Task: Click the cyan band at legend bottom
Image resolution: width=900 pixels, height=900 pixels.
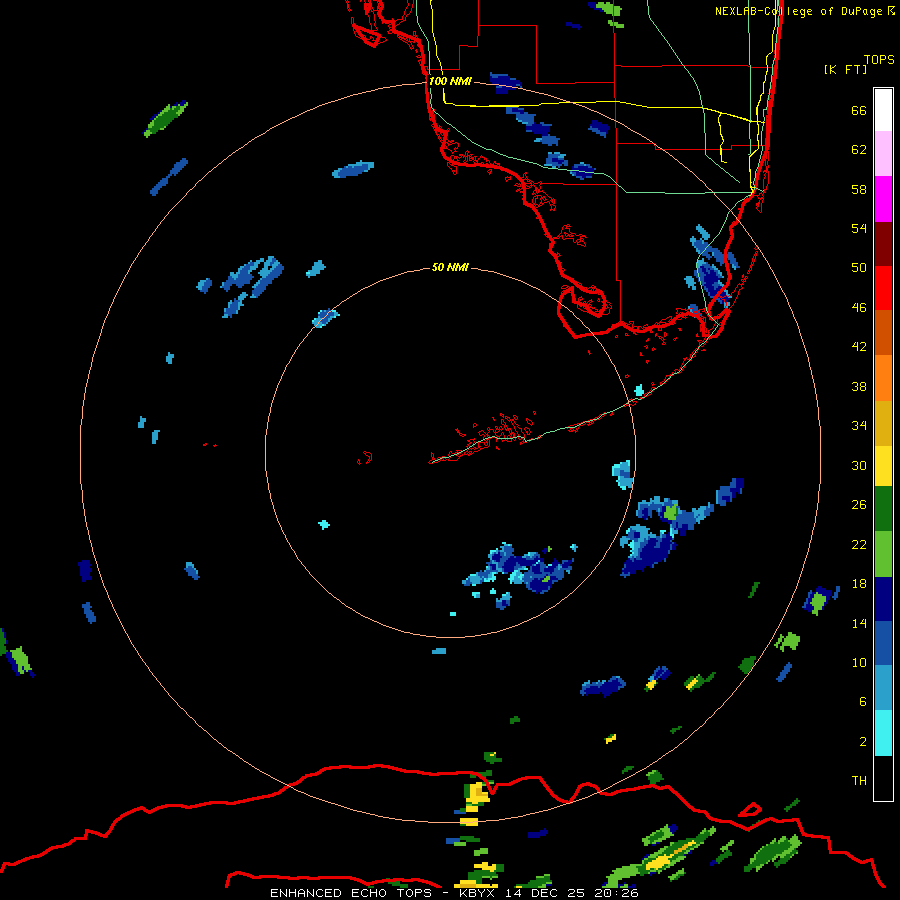Action: point(883,733)
